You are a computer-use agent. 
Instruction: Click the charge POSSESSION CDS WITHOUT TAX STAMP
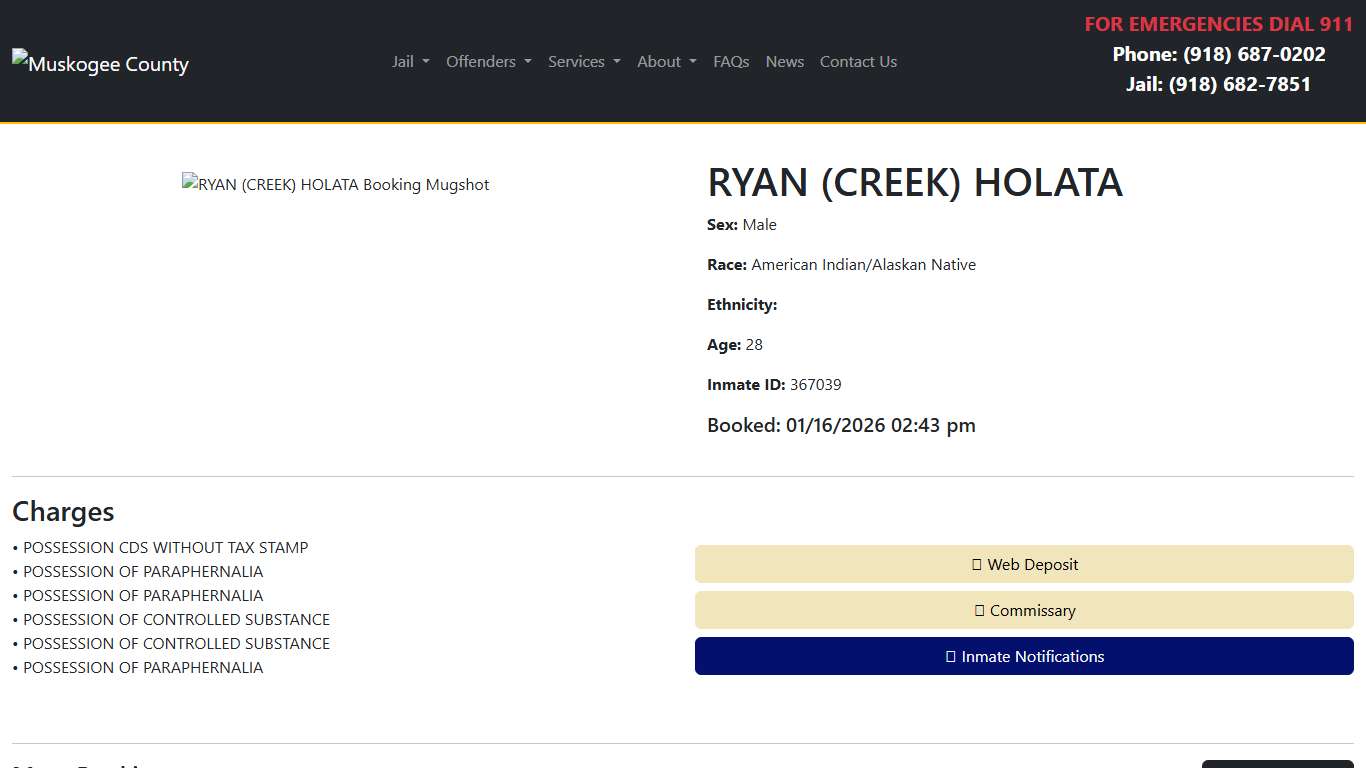coord(166,547)
